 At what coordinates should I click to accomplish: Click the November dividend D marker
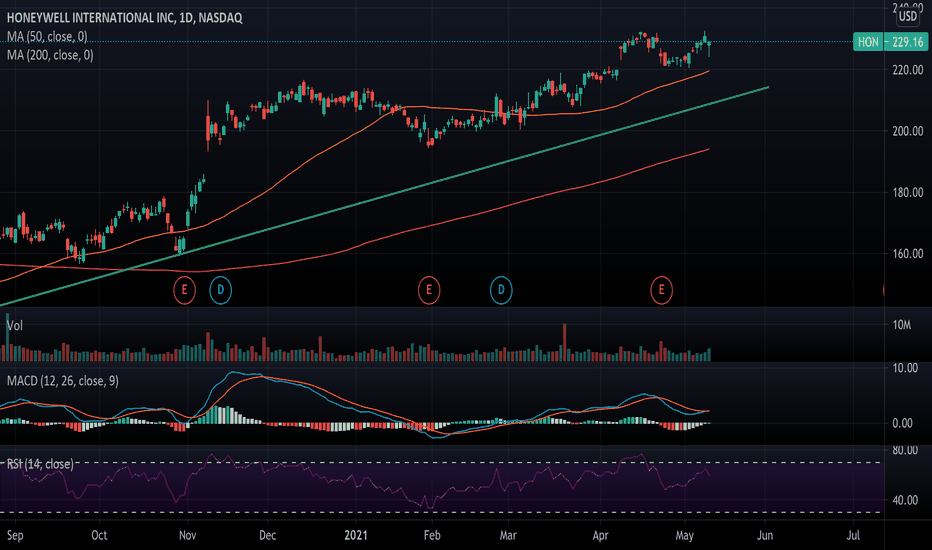coord(221,290)
